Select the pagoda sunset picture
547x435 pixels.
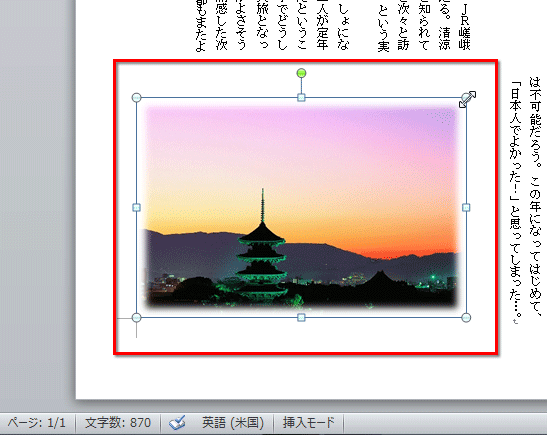coord(301,208)
